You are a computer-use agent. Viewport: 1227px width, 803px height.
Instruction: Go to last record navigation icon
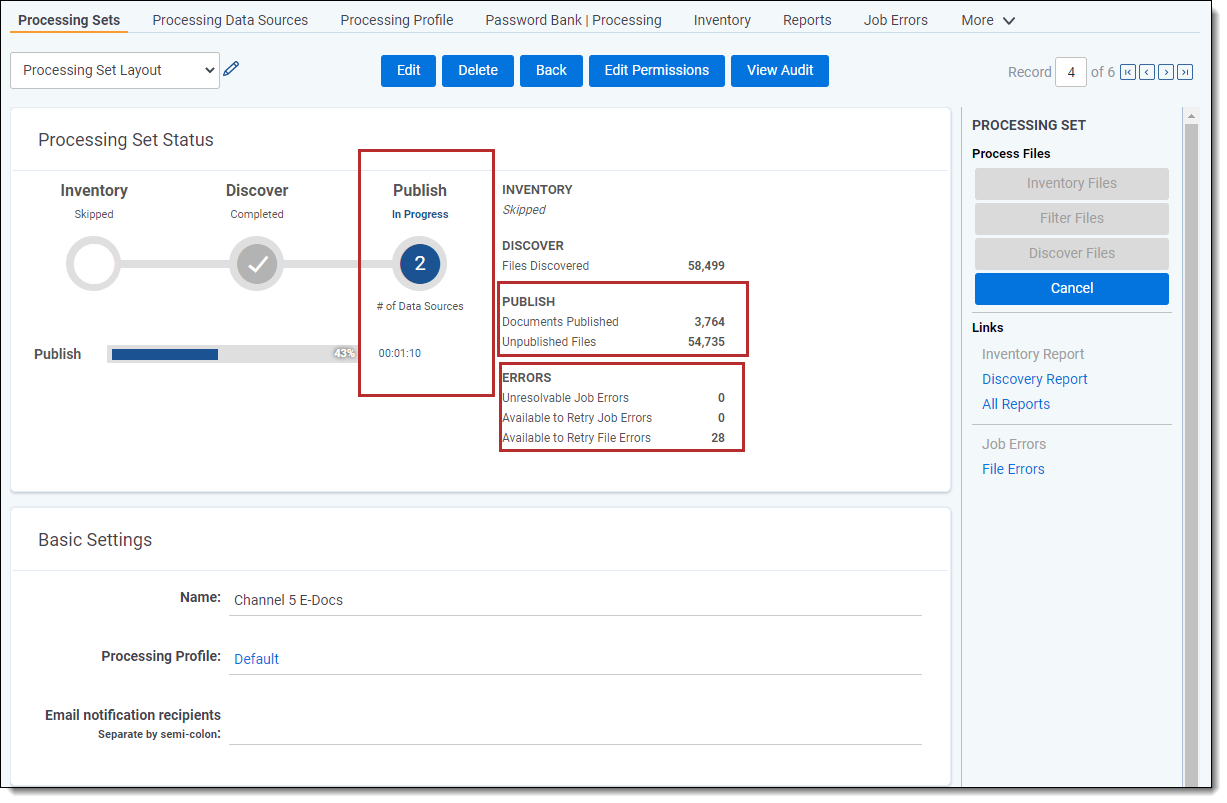point(1185,72)
